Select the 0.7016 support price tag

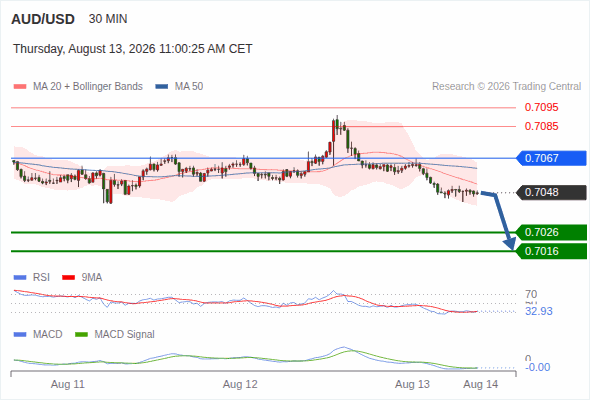click(x=551, y=251)
